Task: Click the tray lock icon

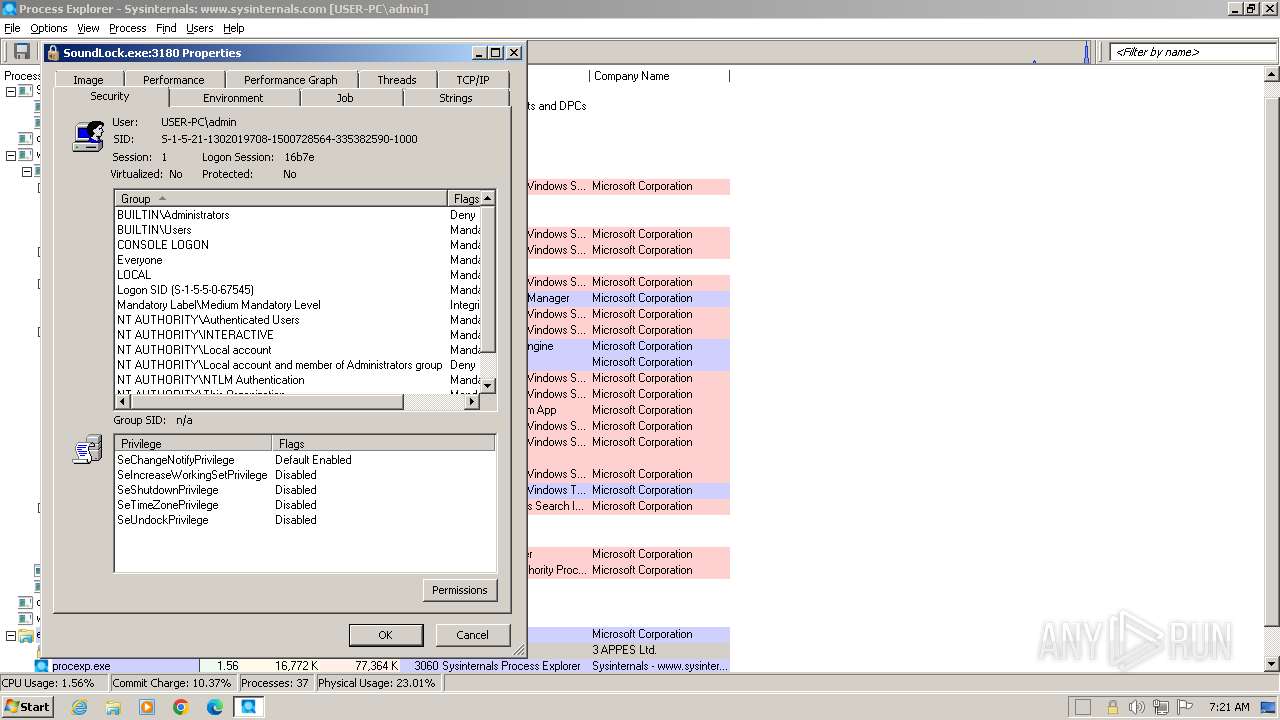Action: [1112, 707]
